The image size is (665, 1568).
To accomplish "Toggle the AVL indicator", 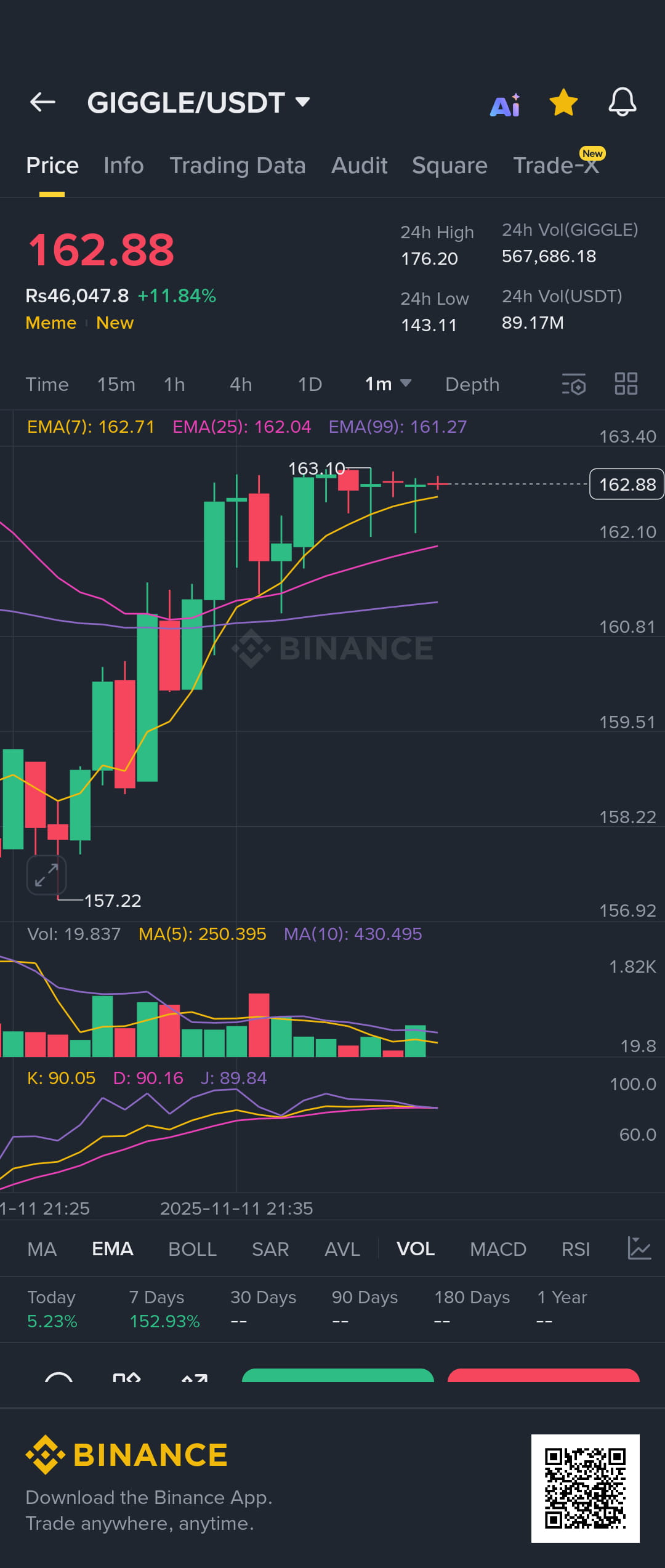I will pos(342,1248).
